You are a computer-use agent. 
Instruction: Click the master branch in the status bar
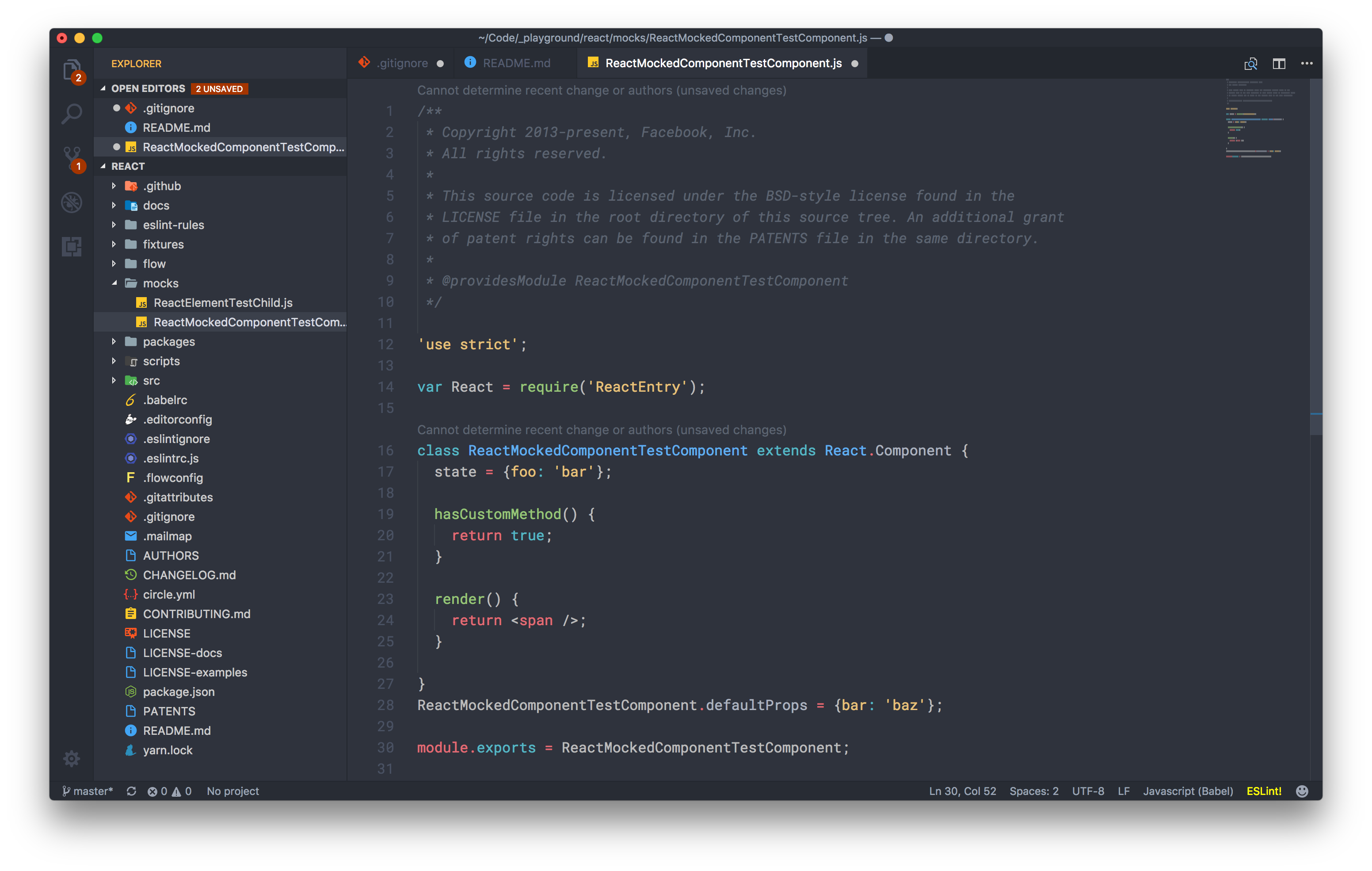point(88,791)
